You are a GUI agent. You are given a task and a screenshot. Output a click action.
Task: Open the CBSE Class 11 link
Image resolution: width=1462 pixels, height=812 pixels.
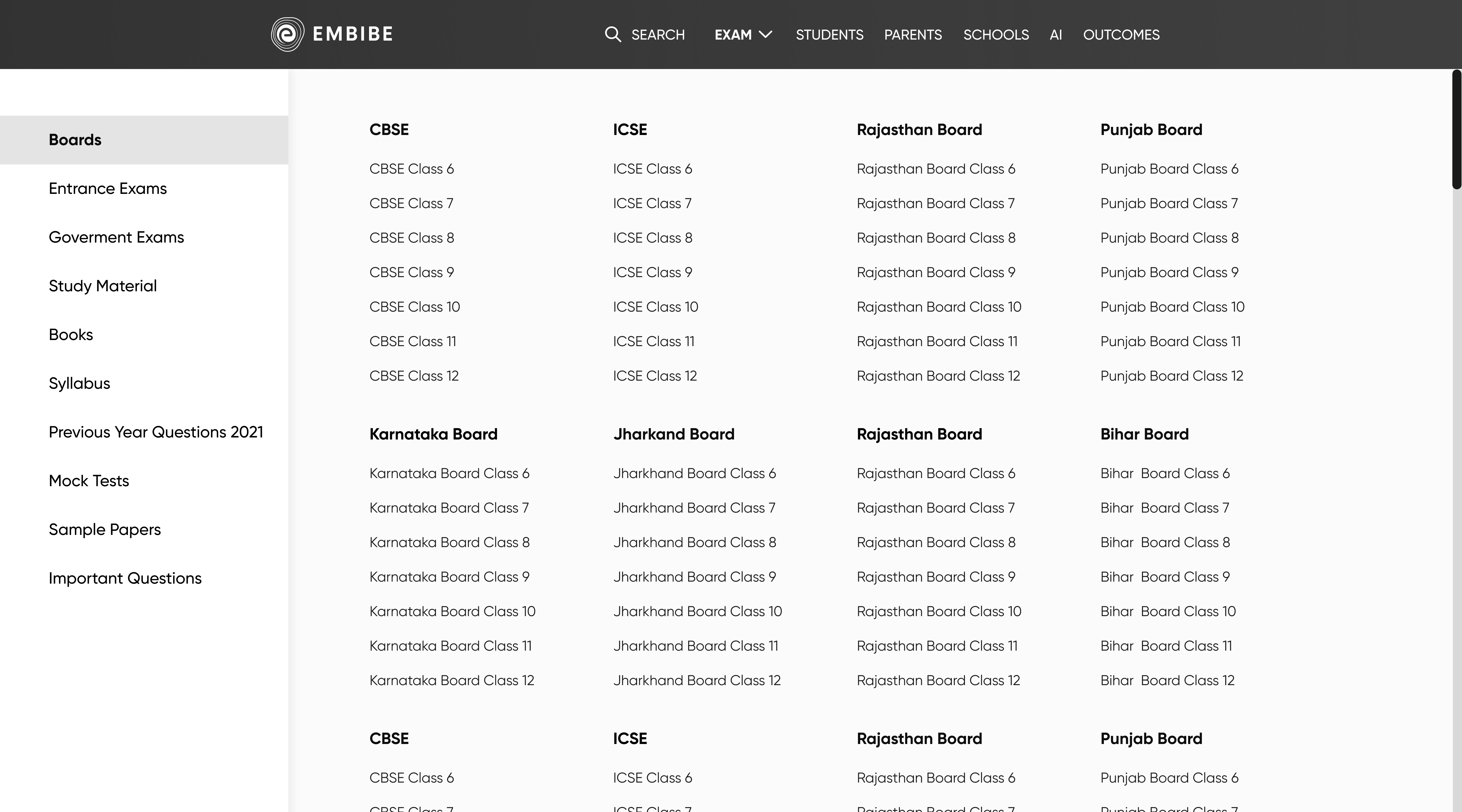pyautogui.click(x=413, y=342)
